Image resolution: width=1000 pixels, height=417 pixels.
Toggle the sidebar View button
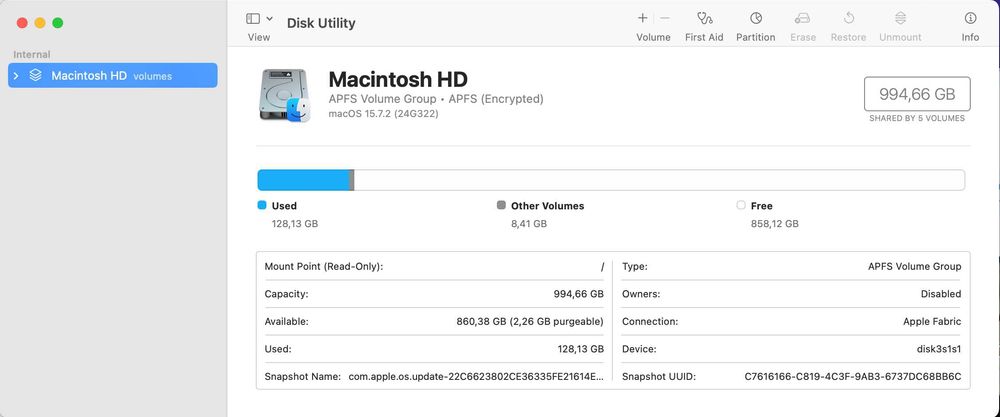tap(253, 18)
